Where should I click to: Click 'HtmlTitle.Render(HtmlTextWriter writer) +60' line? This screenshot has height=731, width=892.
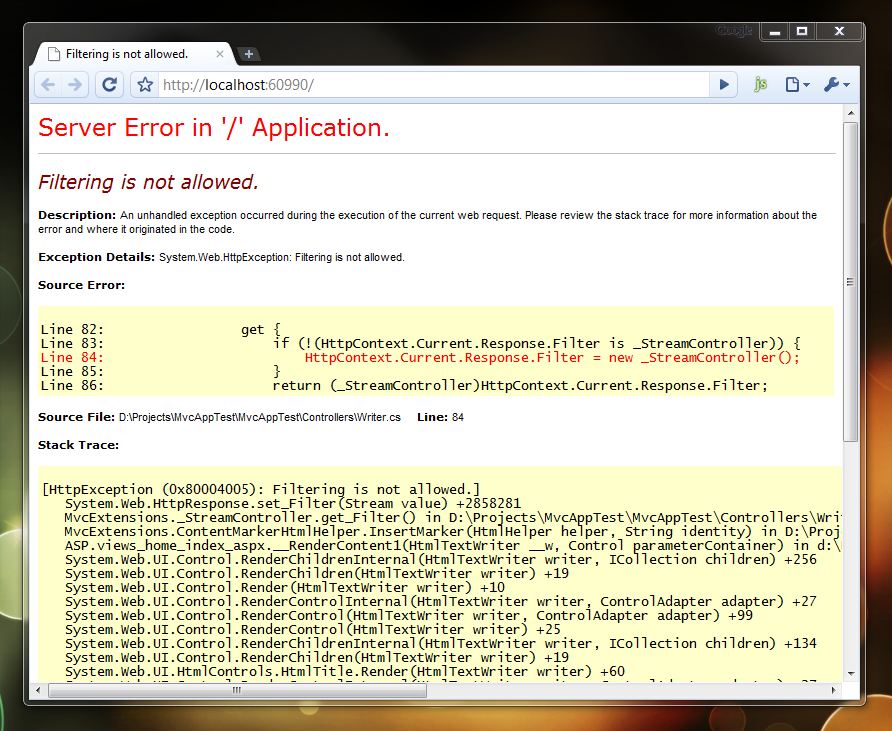pyautogui.click(x=345, y=672)
